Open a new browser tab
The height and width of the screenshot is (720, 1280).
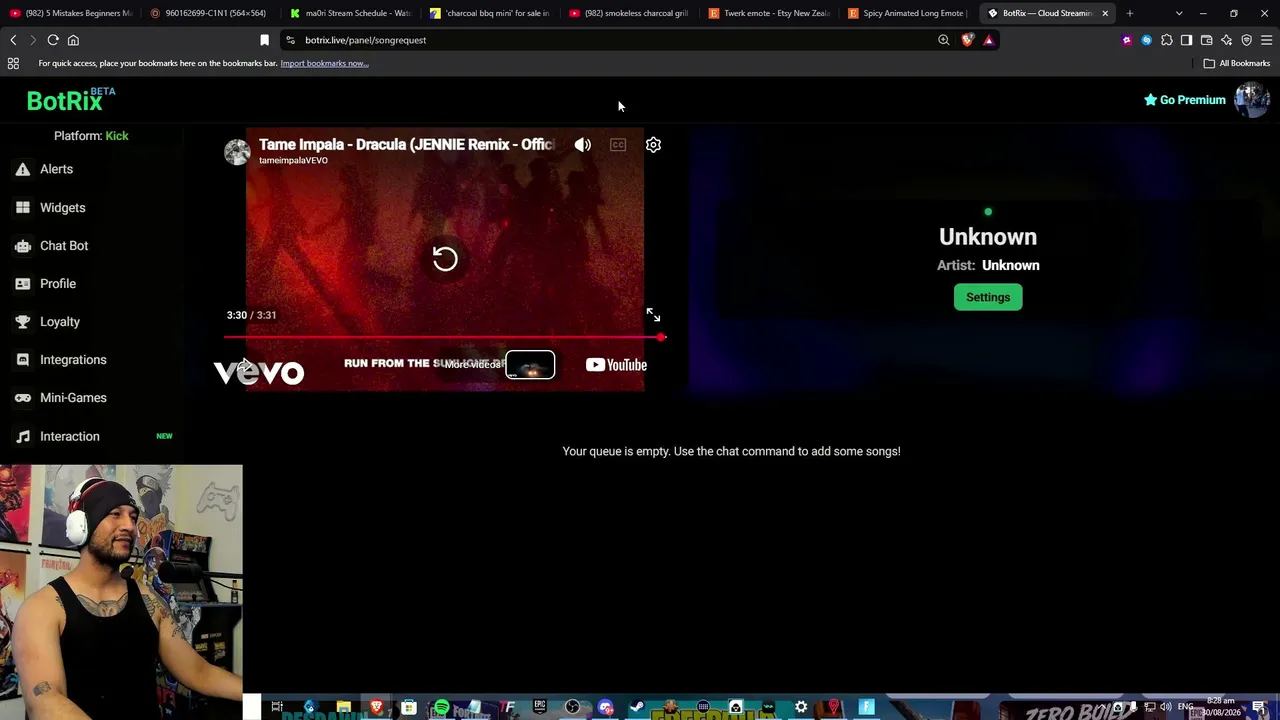pos(1129,13)
